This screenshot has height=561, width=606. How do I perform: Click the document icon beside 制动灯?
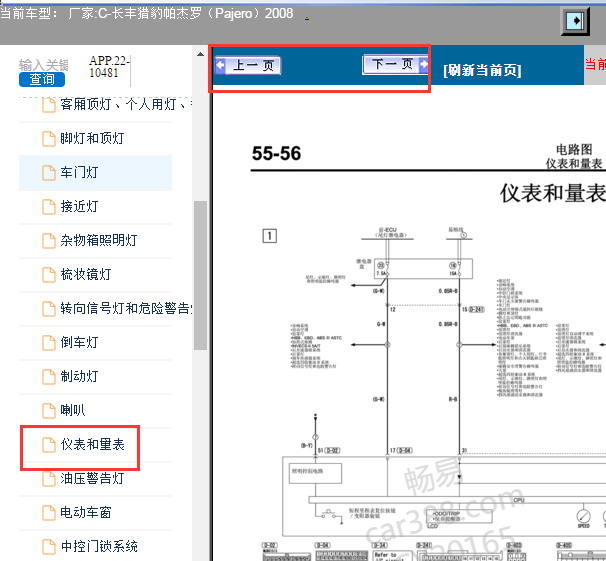49,377
